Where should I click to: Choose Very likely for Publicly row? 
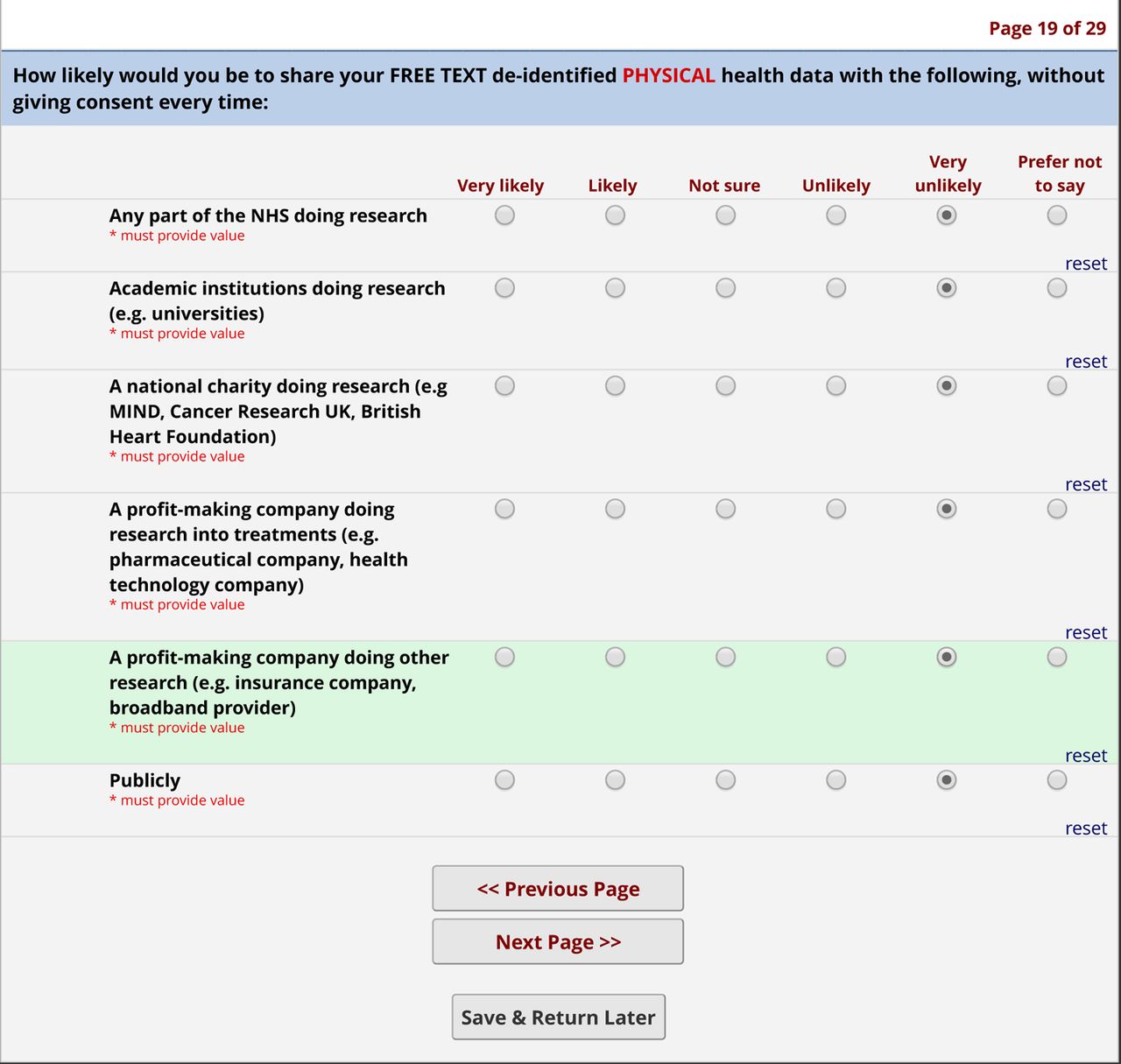(504, 780)
